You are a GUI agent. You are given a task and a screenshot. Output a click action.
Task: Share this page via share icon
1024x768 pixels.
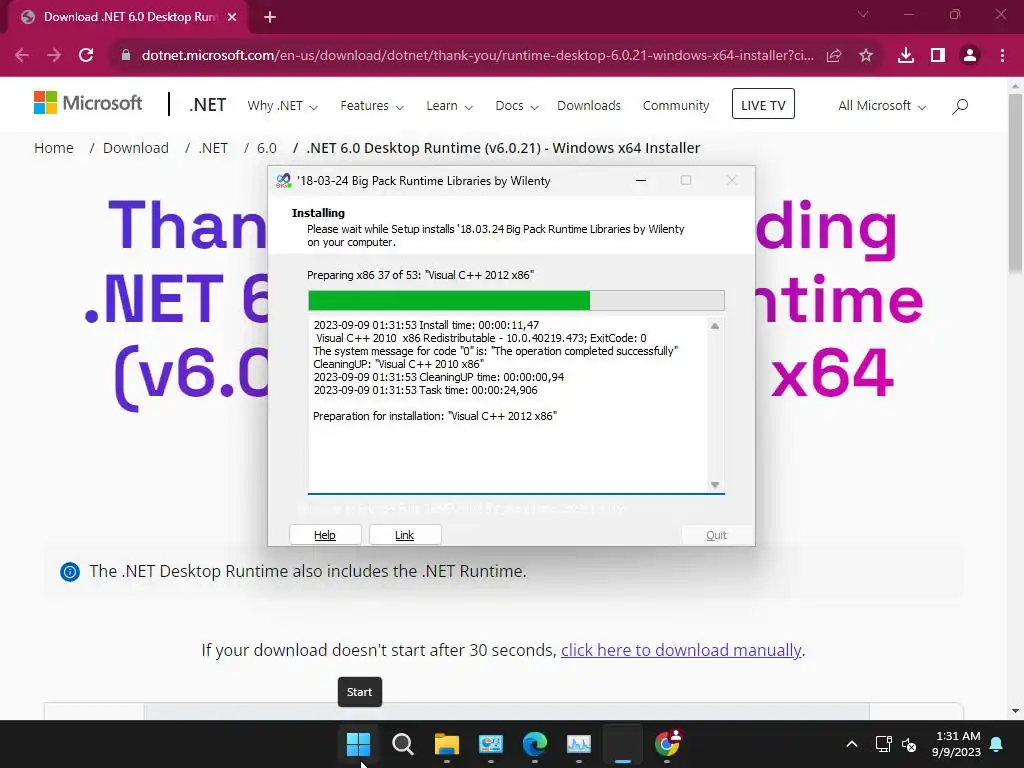(x=834, y=56)
